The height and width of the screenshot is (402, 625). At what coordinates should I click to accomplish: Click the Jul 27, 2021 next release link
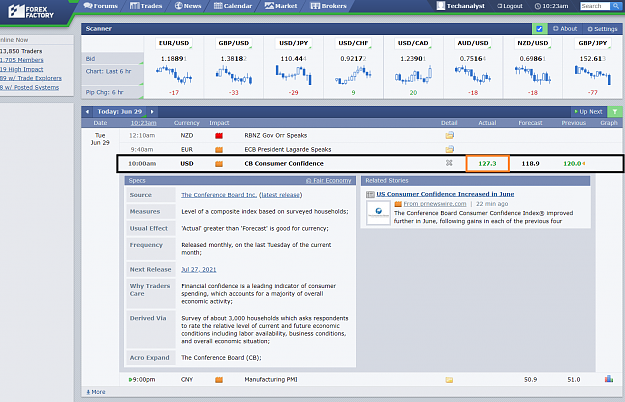coord(199,269)
